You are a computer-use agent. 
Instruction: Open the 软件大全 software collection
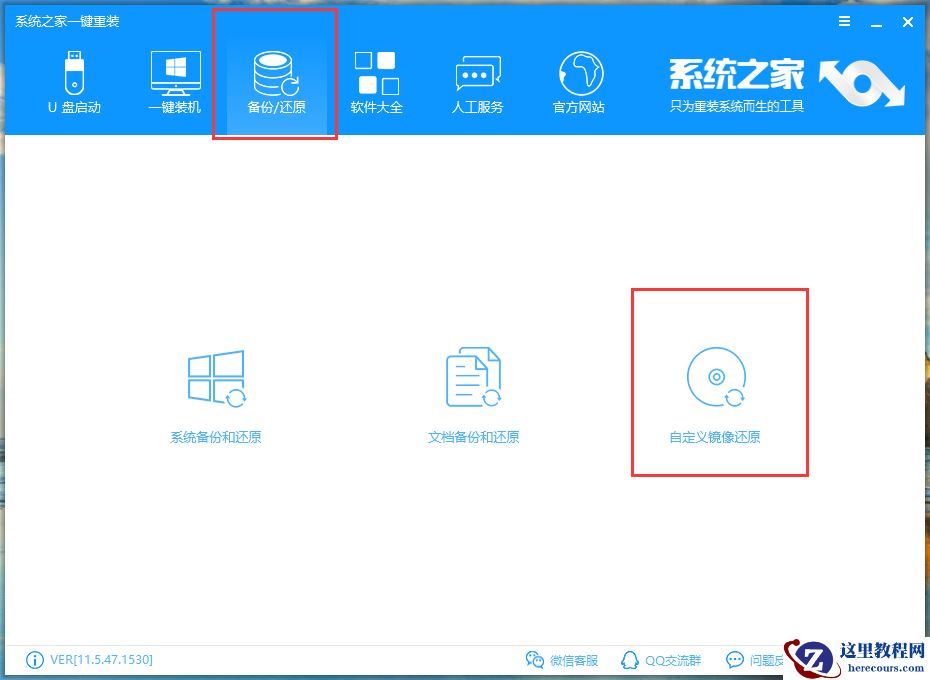pyautogui.click(x=376, y=80)
